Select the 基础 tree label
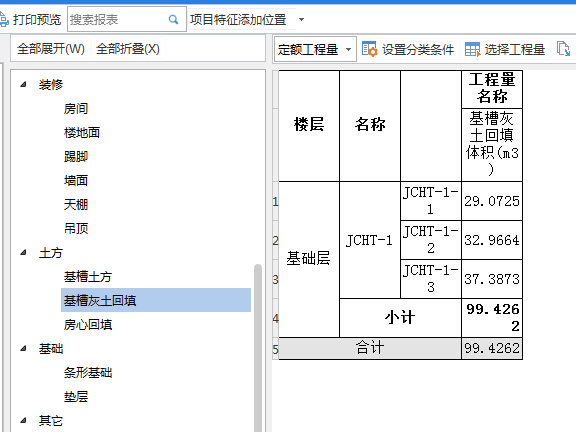 coord(51,349)
